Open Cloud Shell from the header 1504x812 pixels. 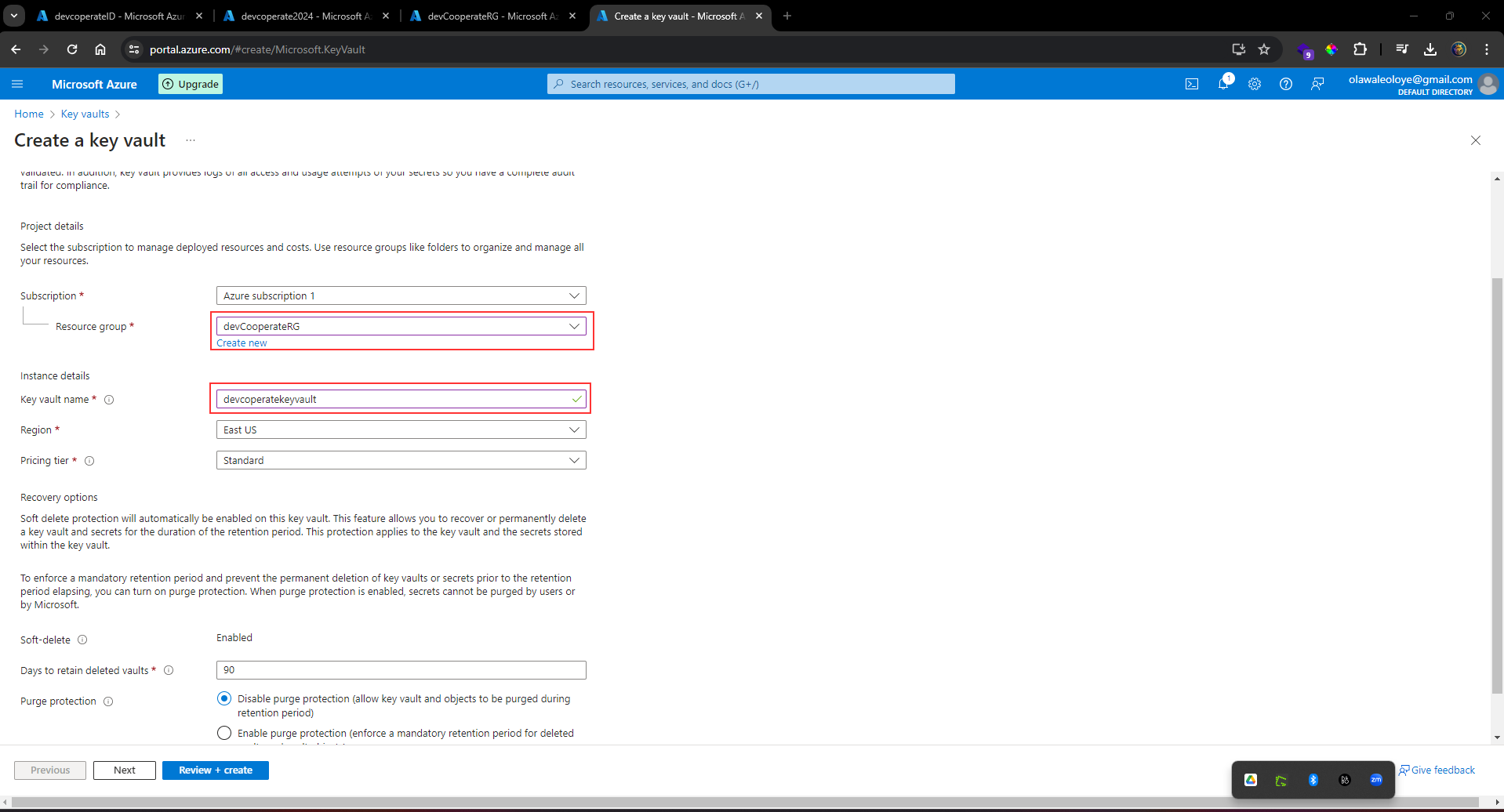coord(1192,84)
